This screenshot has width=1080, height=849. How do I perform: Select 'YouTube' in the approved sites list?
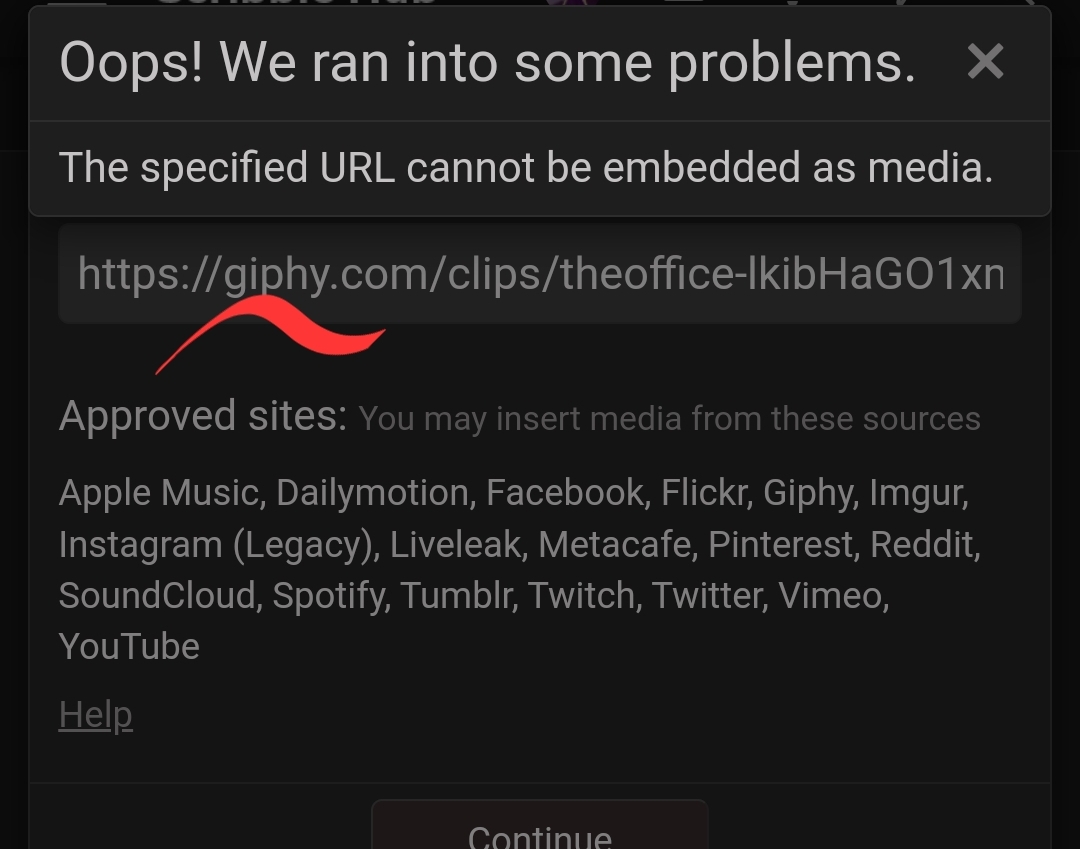click(x=129, y=647)
